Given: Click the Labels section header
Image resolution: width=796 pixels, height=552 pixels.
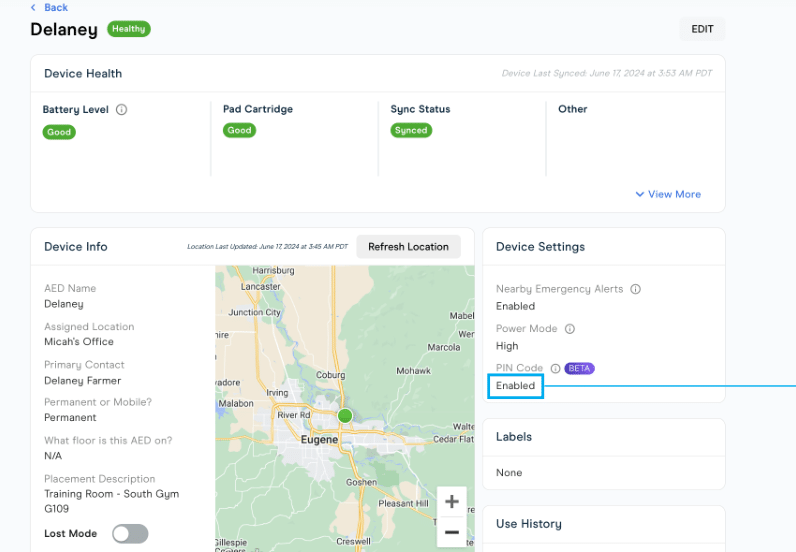Looking at the screenshot, I should (514, 437).
